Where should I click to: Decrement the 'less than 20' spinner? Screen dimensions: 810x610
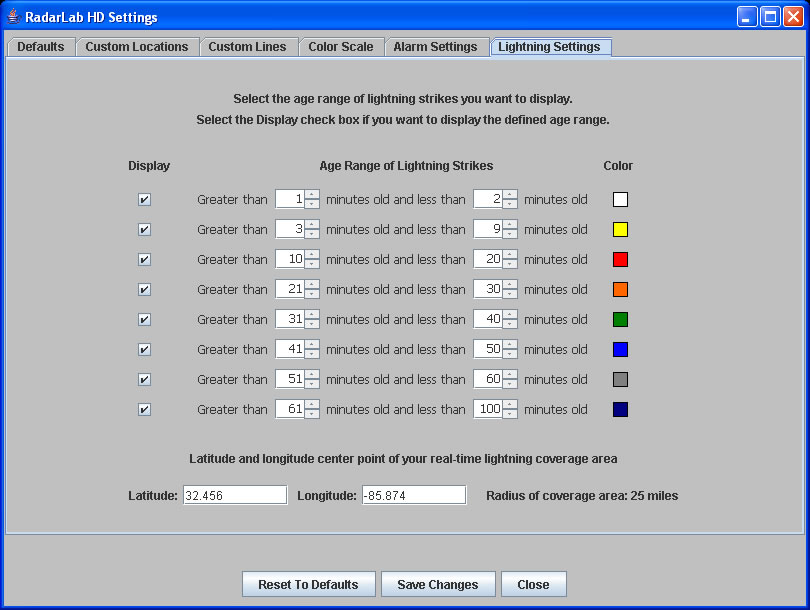coord(510,264)
